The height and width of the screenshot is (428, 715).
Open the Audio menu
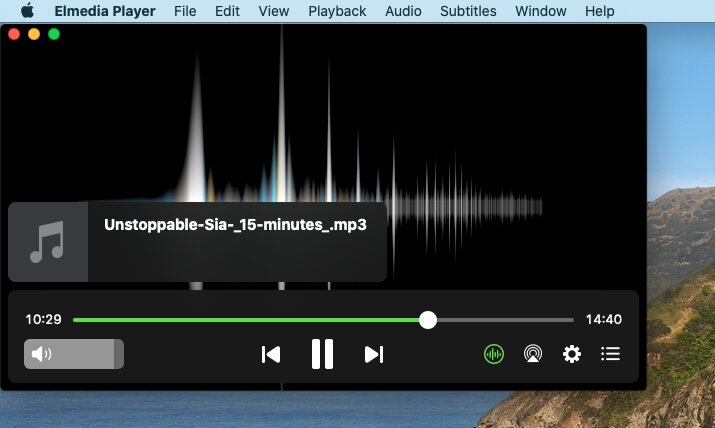click(403, 11)
